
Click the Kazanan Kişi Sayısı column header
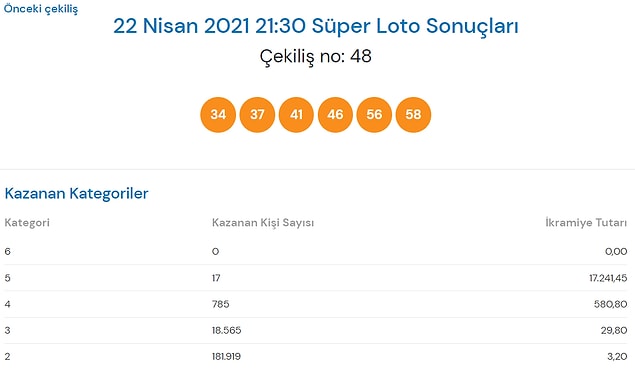pos(263,222)
